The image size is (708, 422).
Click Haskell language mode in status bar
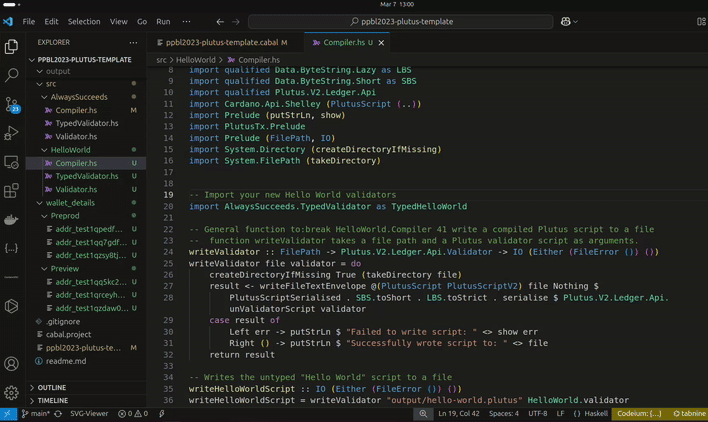(596, 413)
